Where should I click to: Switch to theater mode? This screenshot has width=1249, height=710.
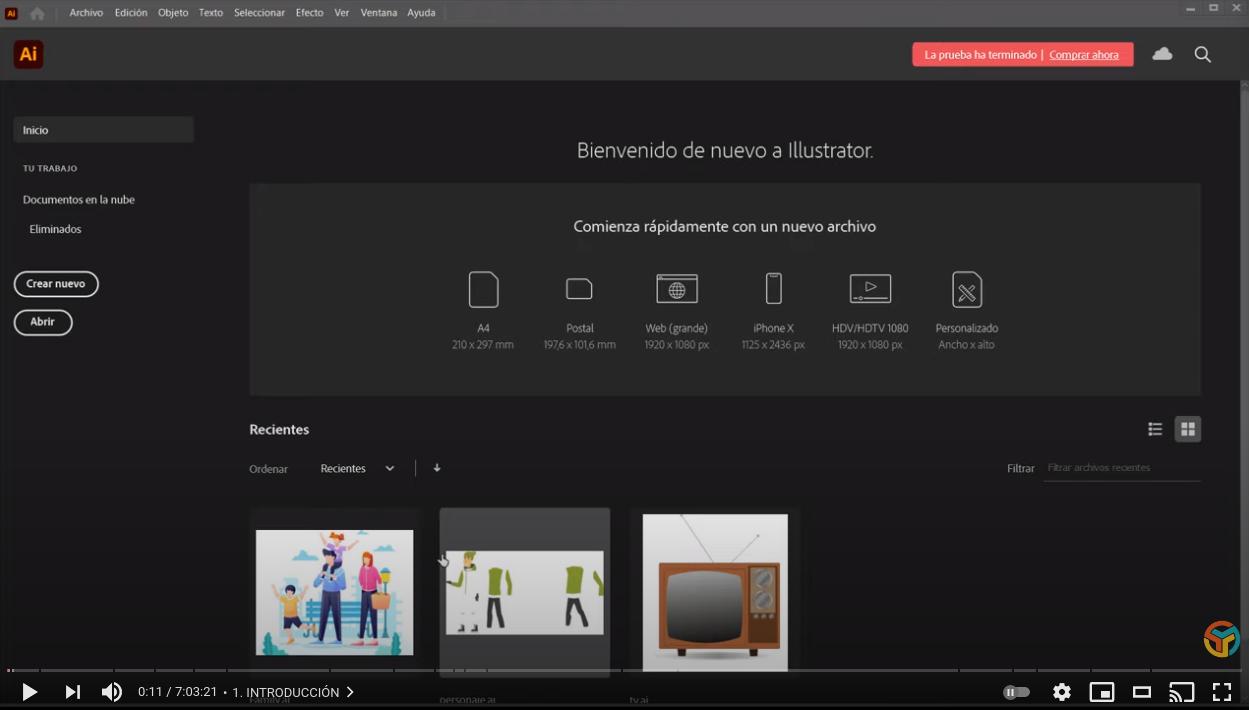click(1142, 692)
